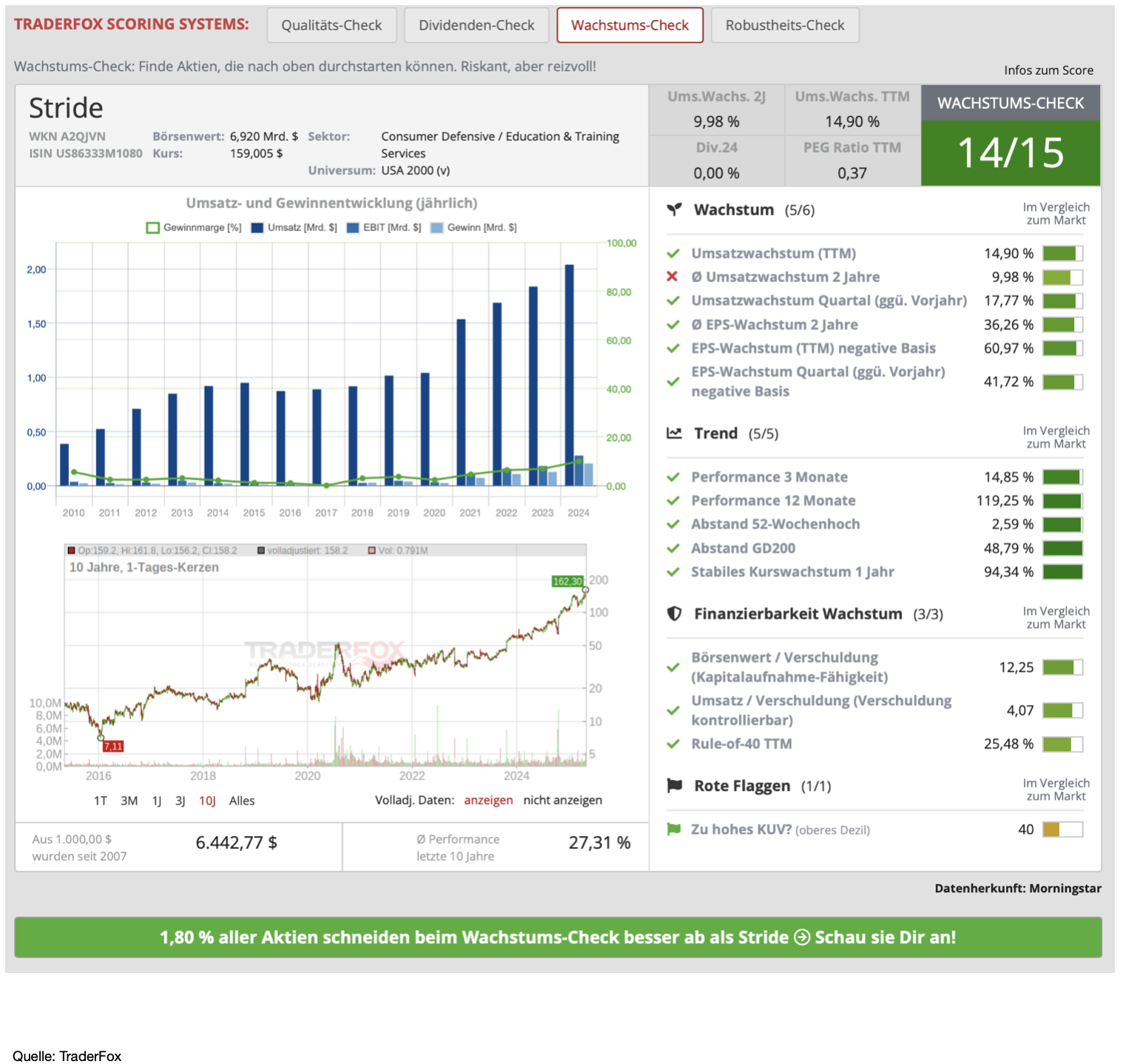Viewport: 1123px width, 1064px height.
Task: Click the Div.24 value 0,00 %
Action: coord(716,173)
